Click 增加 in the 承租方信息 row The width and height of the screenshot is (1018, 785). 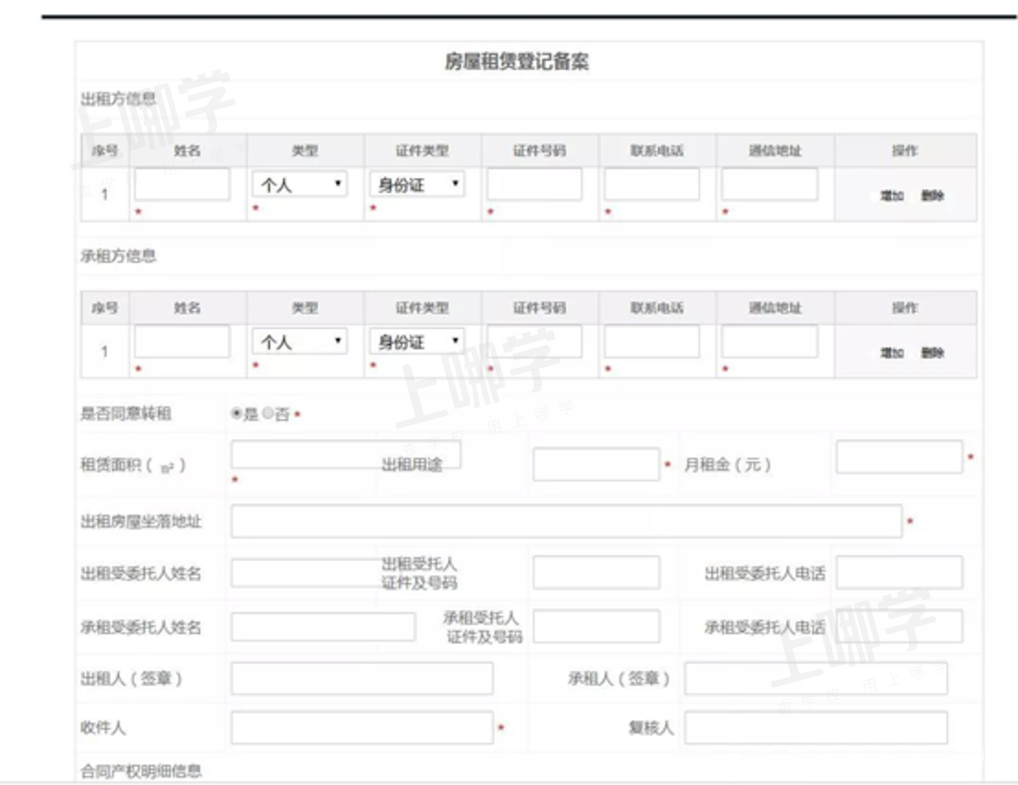pos(891,353)
